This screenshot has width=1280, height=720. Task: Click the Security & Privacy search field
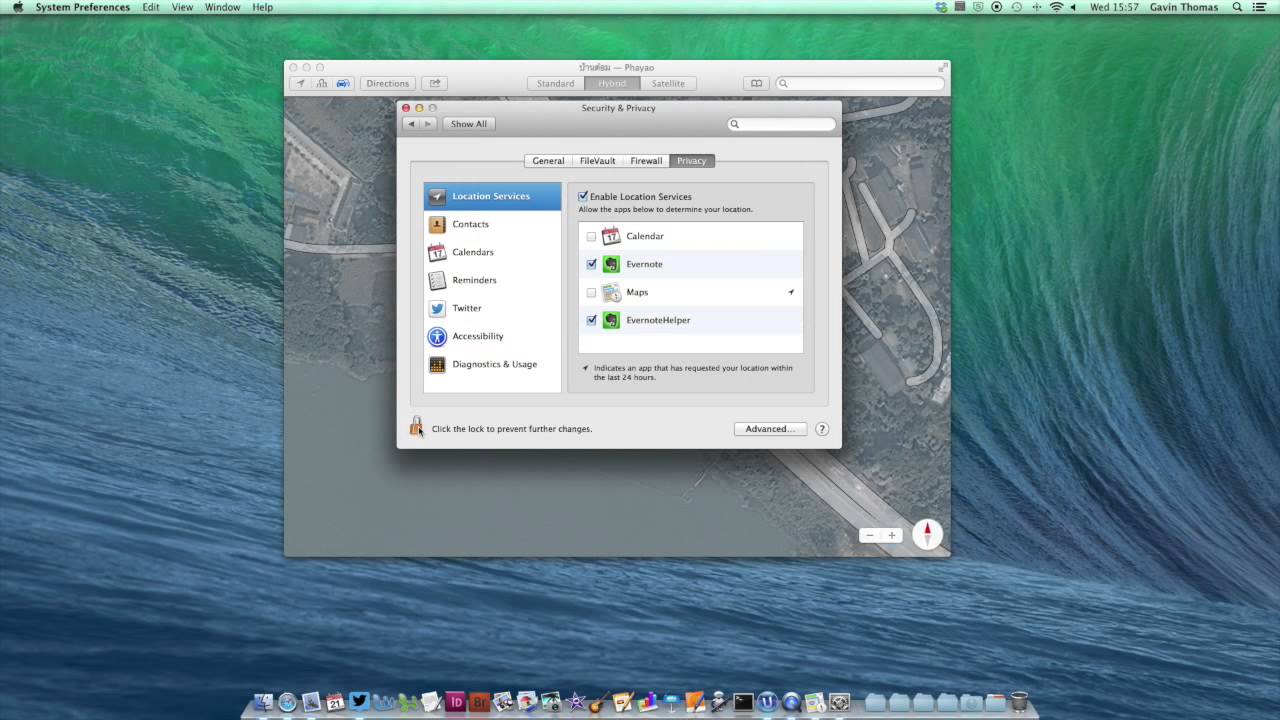click(x=781, y=123)
